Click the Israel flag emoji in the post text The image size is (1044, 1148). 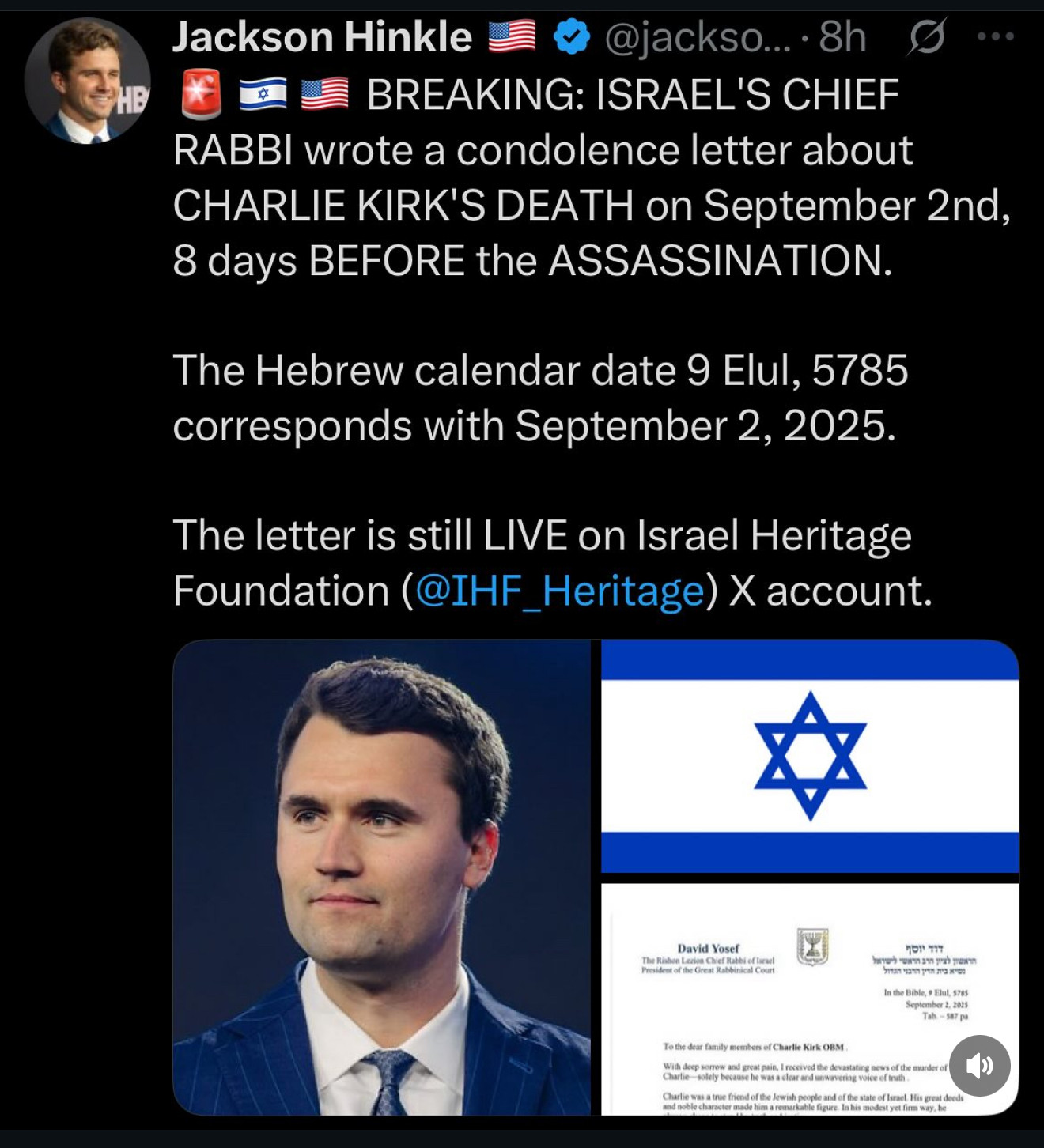click(x=263, y=94)
